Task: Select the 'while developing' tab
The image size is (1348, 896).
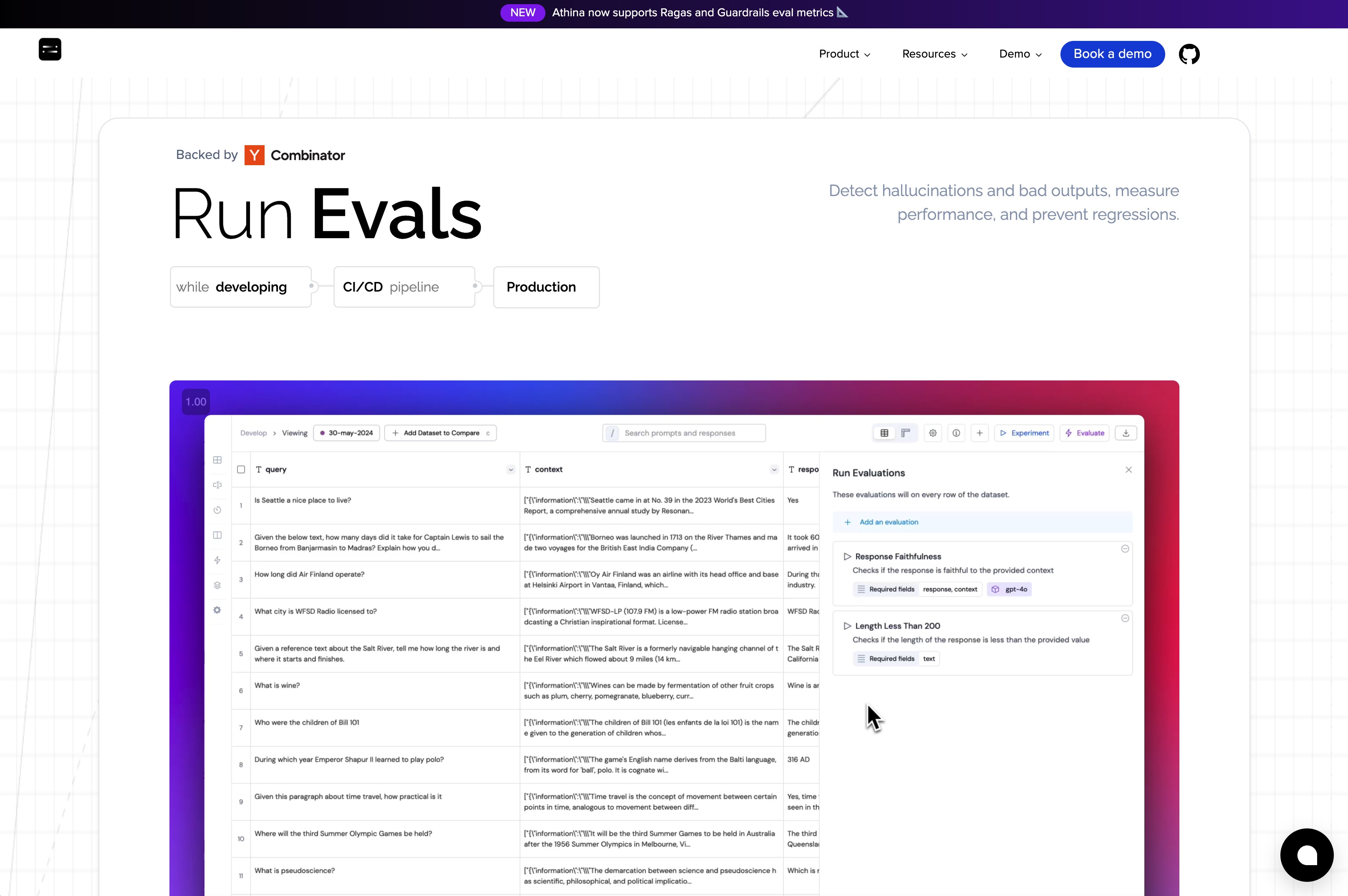Action: pyautogui.click(x=241, y=287)
